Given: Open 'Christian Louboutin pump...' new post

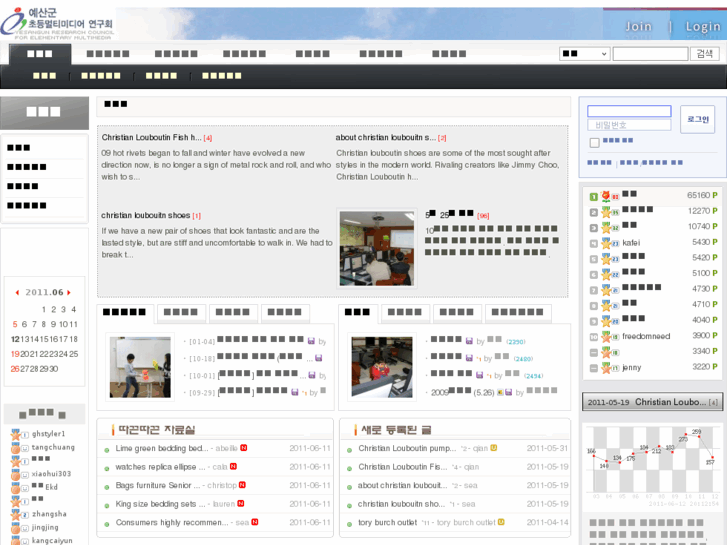Looking at the screenshot, I should (407, 448).
